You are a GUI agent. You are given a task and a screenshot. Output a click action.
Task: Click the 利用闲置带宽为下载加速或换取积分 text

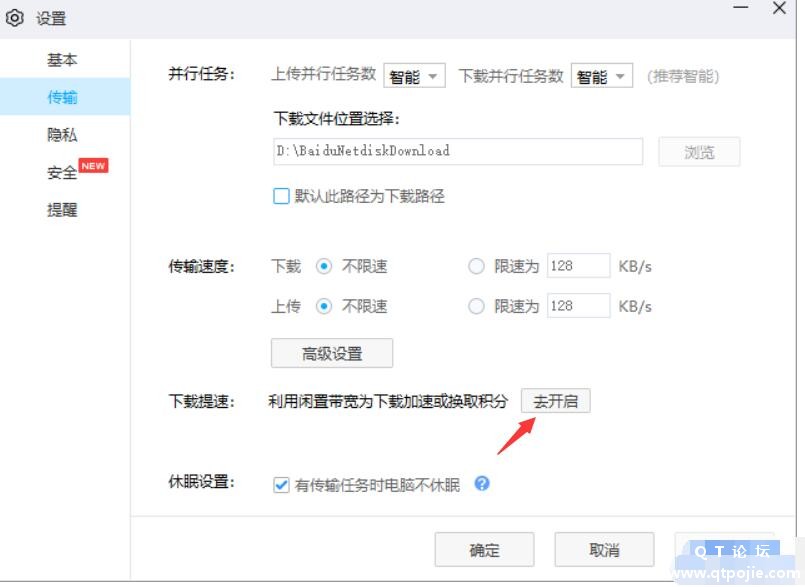[388, 401]
